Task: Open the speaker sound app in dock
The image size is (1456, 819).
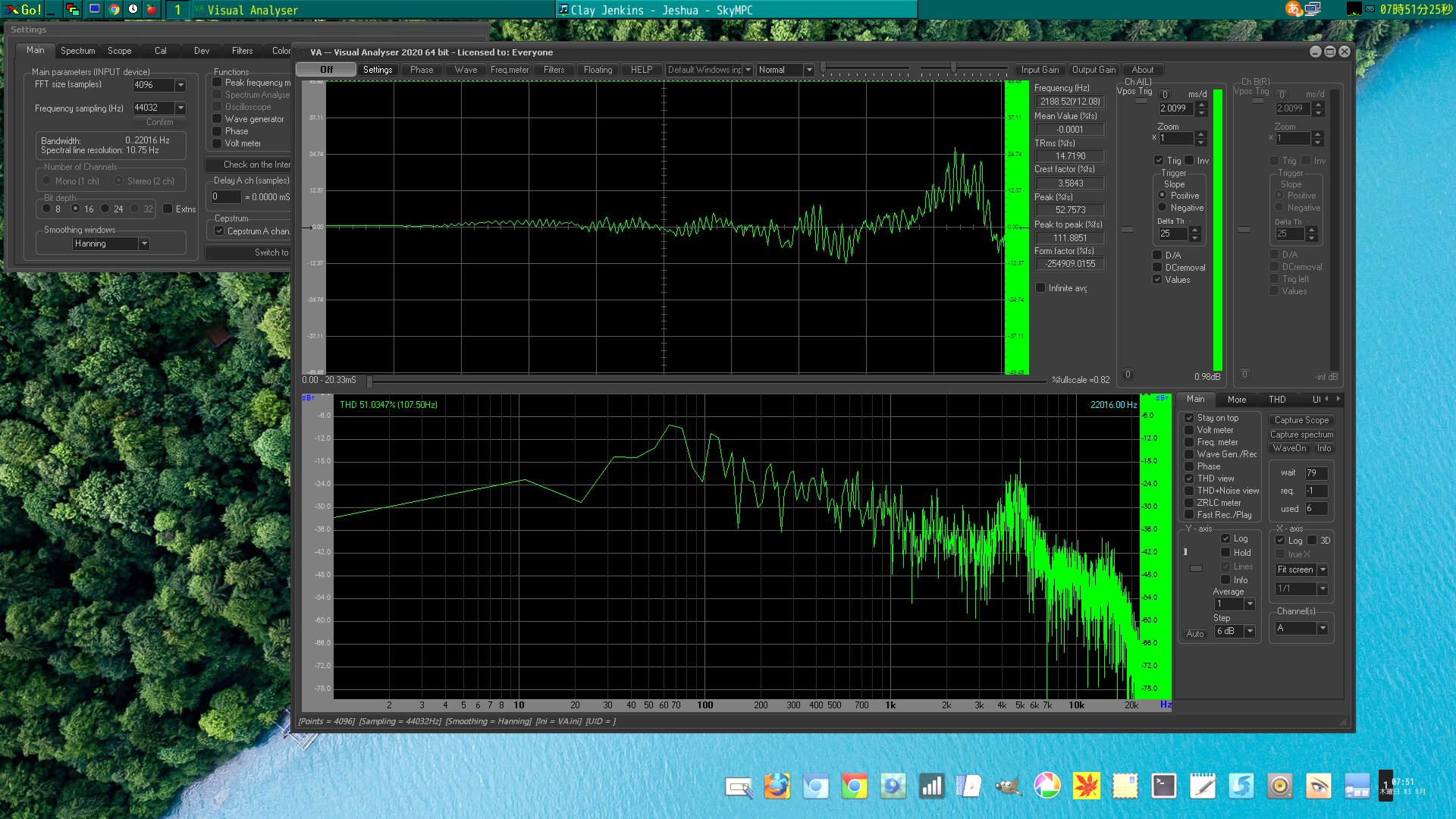Action: (1279, 786)
